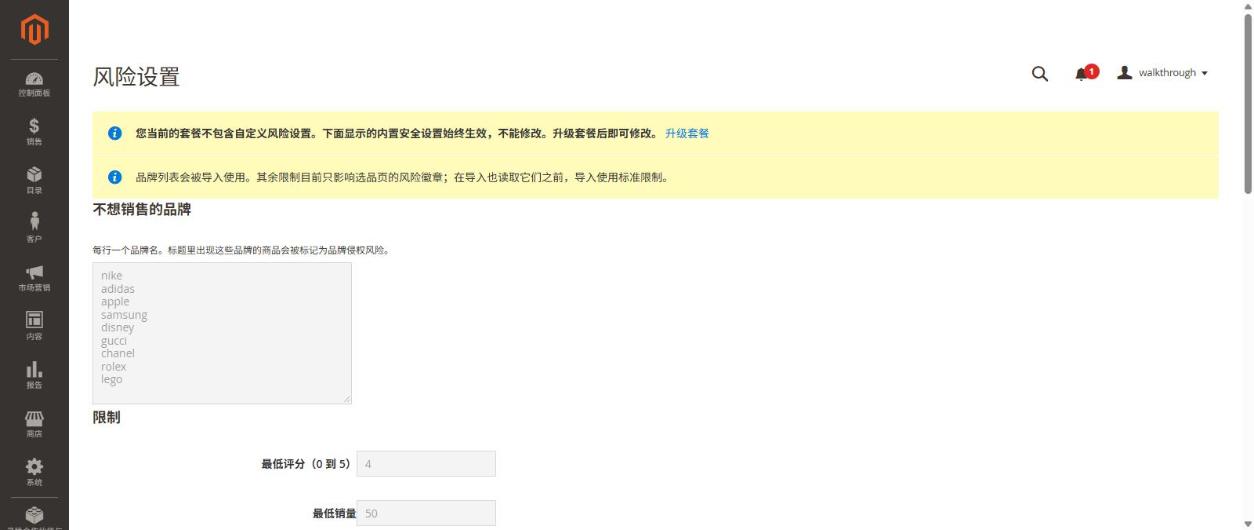Open notifications bell with 1 badge

click(1085, 73)
